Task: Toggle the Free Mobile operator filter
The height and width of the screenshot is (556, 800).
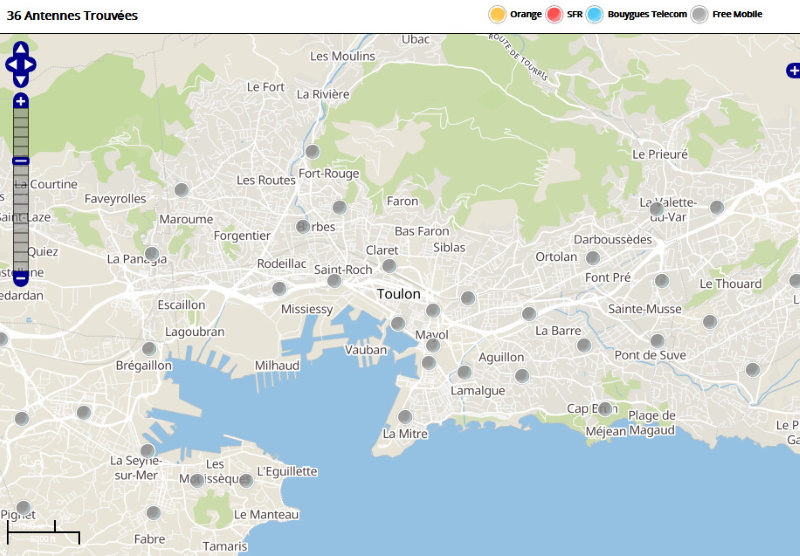Action: (700, 14)
